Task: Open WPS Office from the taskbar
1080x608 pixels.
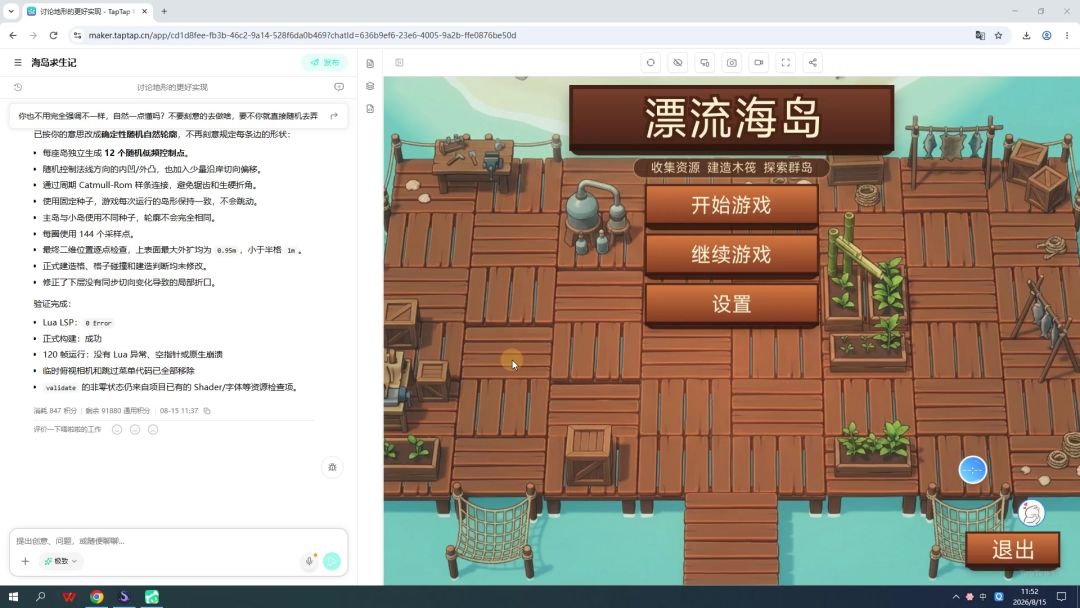Action: point(69,597)
